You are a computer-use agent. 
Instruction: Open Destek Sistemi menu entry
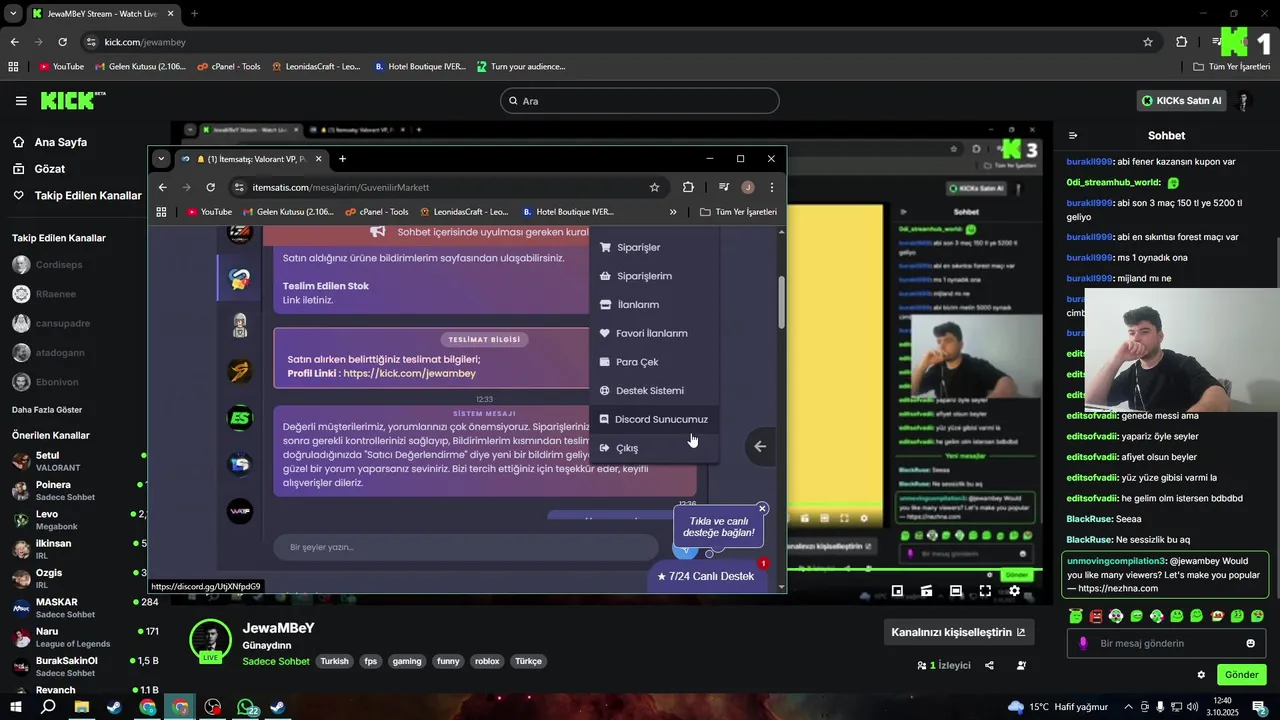click(x=654, y=391)
